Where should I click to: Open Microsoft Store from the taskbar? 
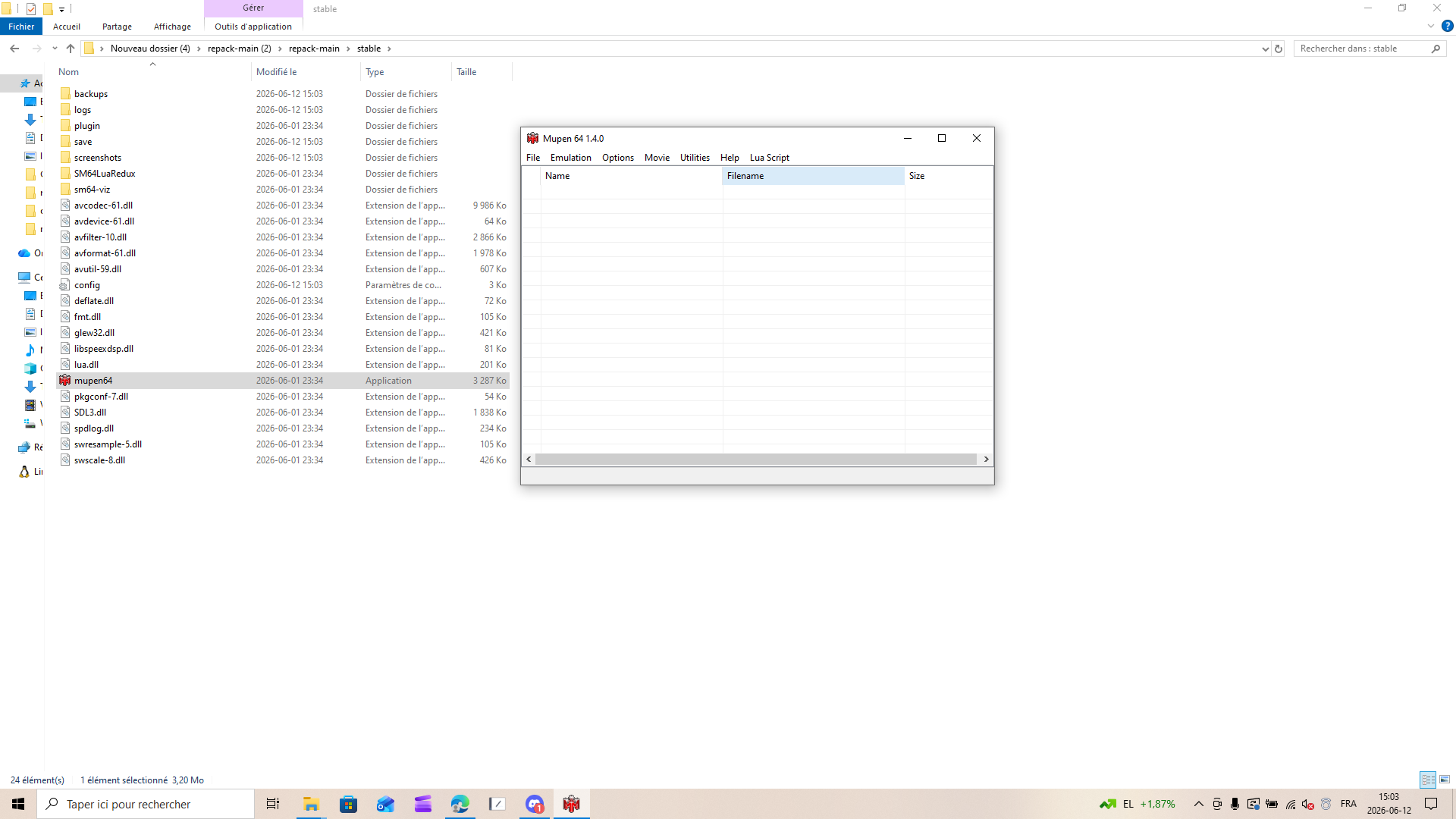click(348, 804)
